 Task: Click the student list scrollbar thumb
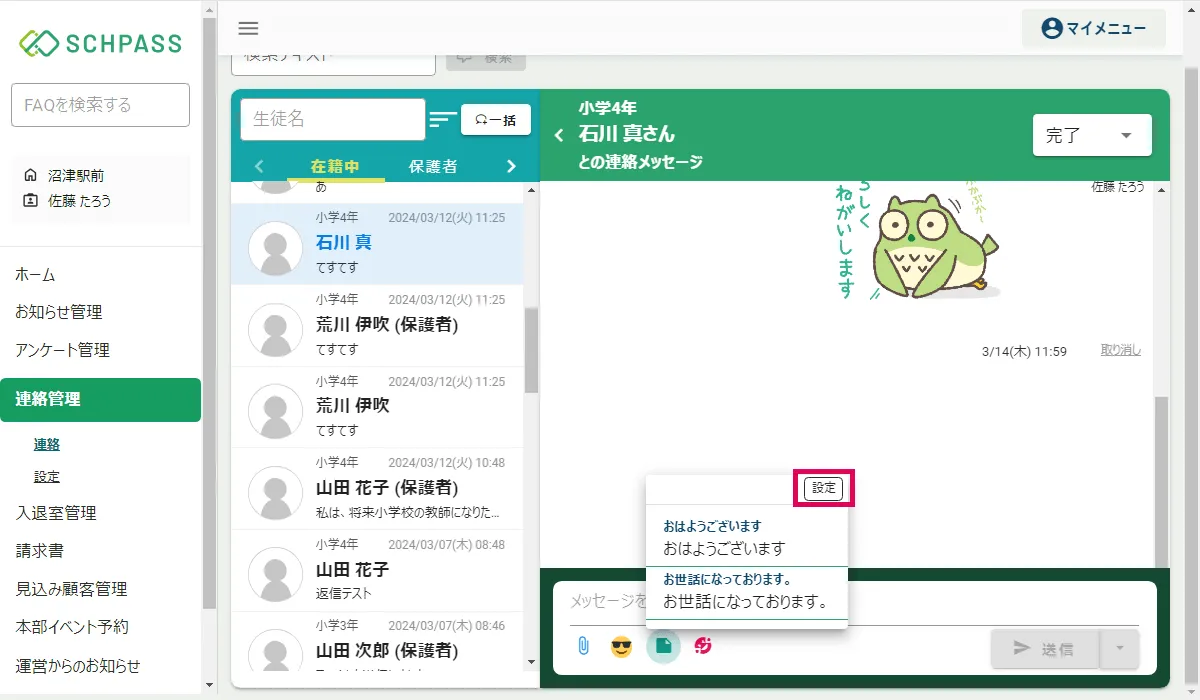[531, 350]
